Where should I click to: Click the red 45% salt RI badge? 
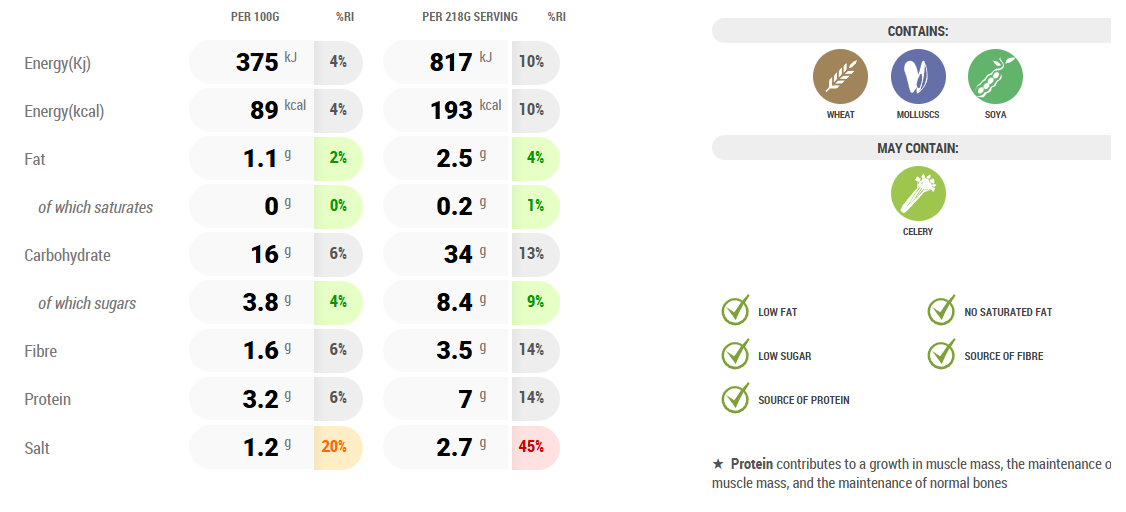point(532,447)
